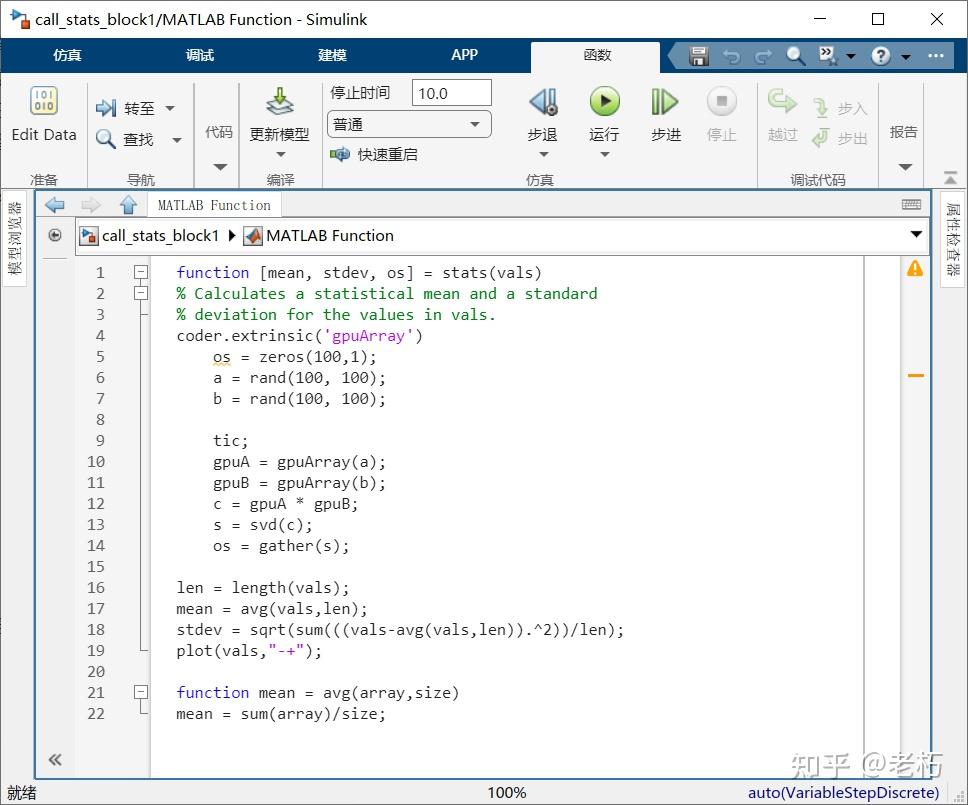Switch to the 仿真 tab
The width and height of the screenshot is (968, 805).
pos(67,55)
